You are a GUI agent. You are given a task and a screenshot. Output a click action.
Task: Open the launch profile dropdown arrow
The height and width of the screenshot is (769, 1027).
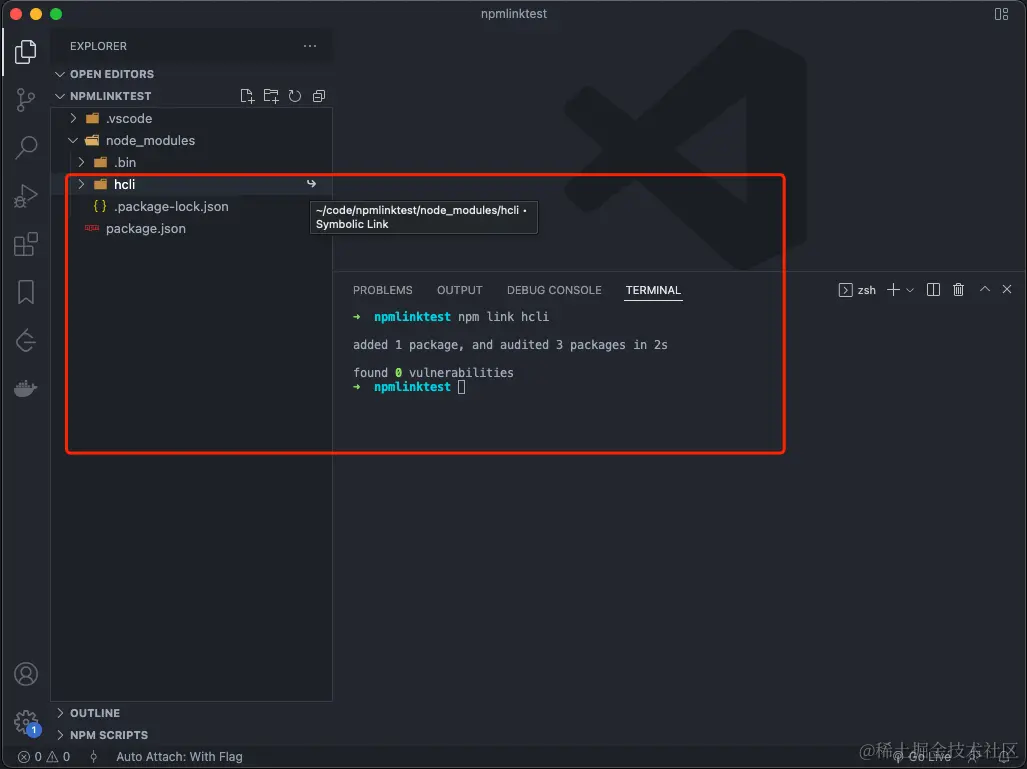tap(910, 290)
